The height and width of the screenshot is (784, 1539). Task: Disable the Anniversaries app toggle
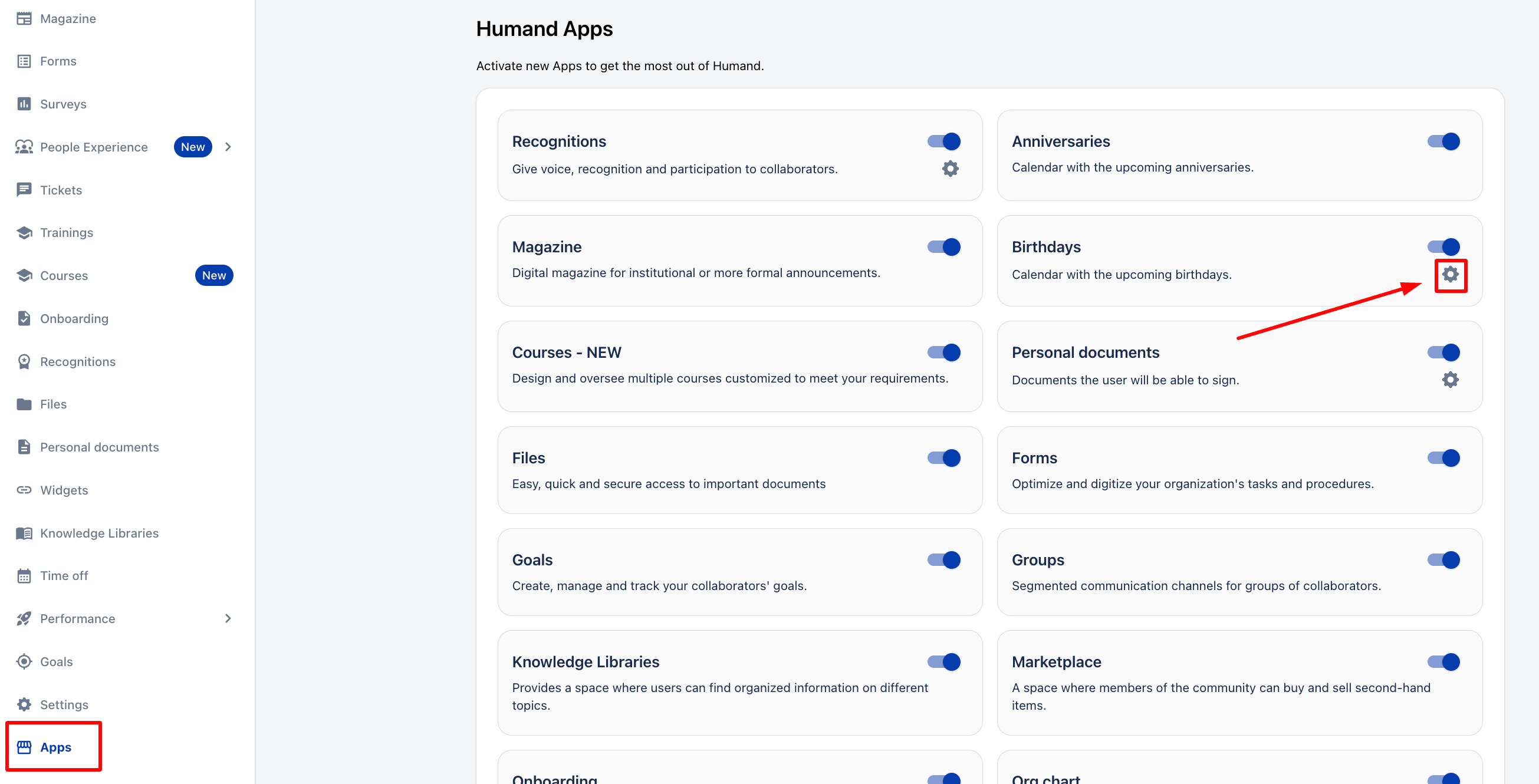pyautogui.click(x=1443, y=141)
